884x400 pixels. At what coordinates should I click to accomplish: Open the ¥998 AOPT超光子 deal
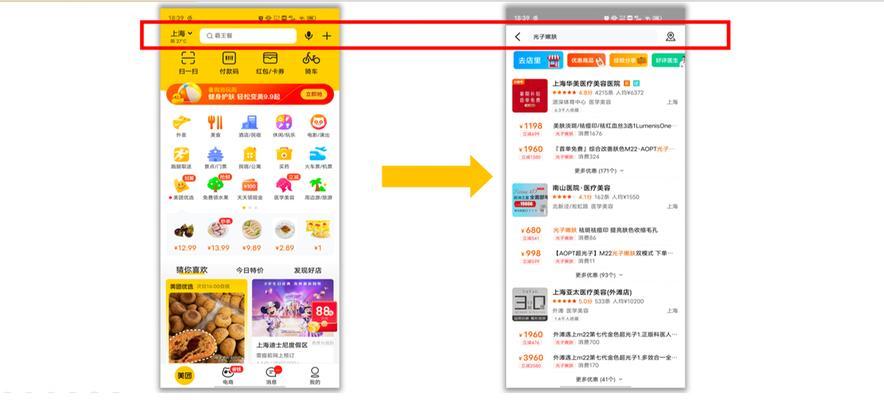[x=595, y=257]
